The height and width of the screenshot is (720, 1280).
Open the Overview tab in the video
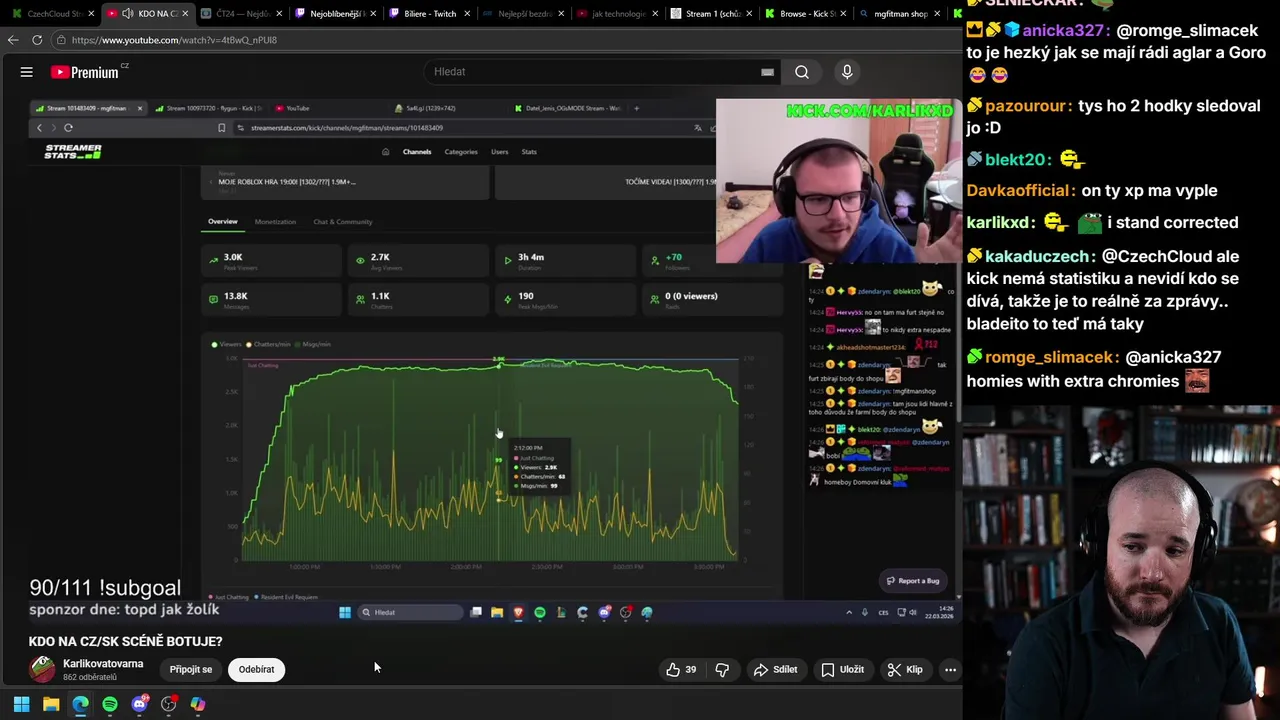pyautogui.click(x=223, y=222)
